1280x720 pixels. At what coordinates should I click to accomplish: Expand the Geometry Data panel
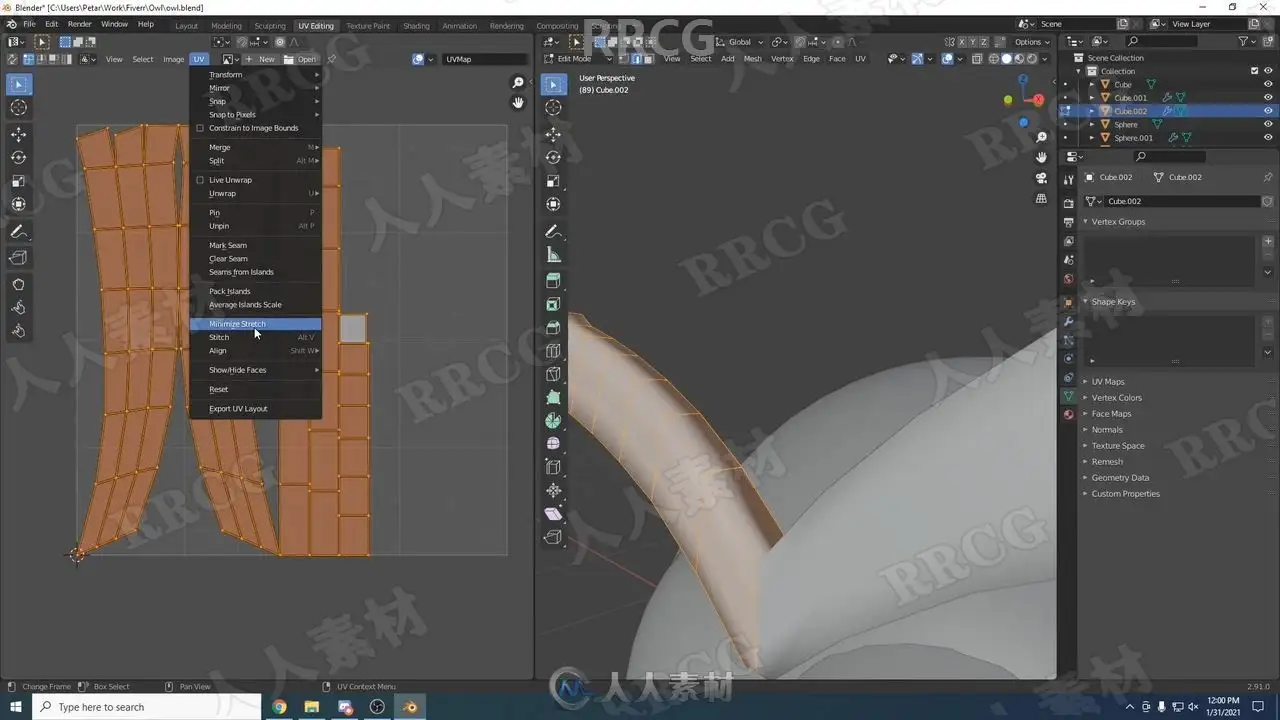(1120, 478)
